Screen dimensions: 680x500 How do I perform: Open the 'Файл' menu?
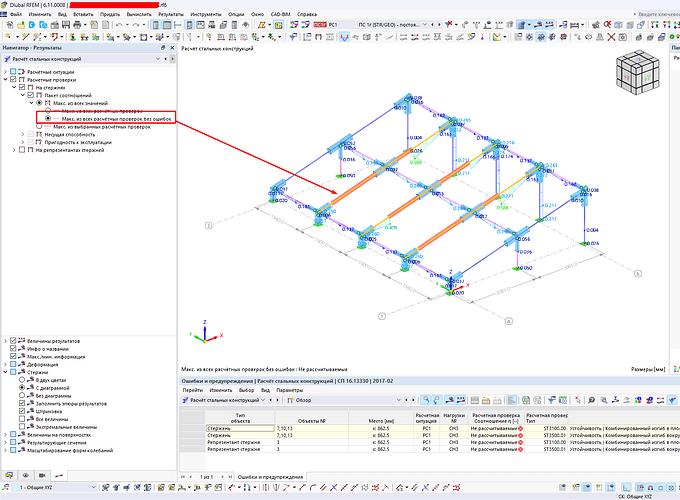click(16, 14)
